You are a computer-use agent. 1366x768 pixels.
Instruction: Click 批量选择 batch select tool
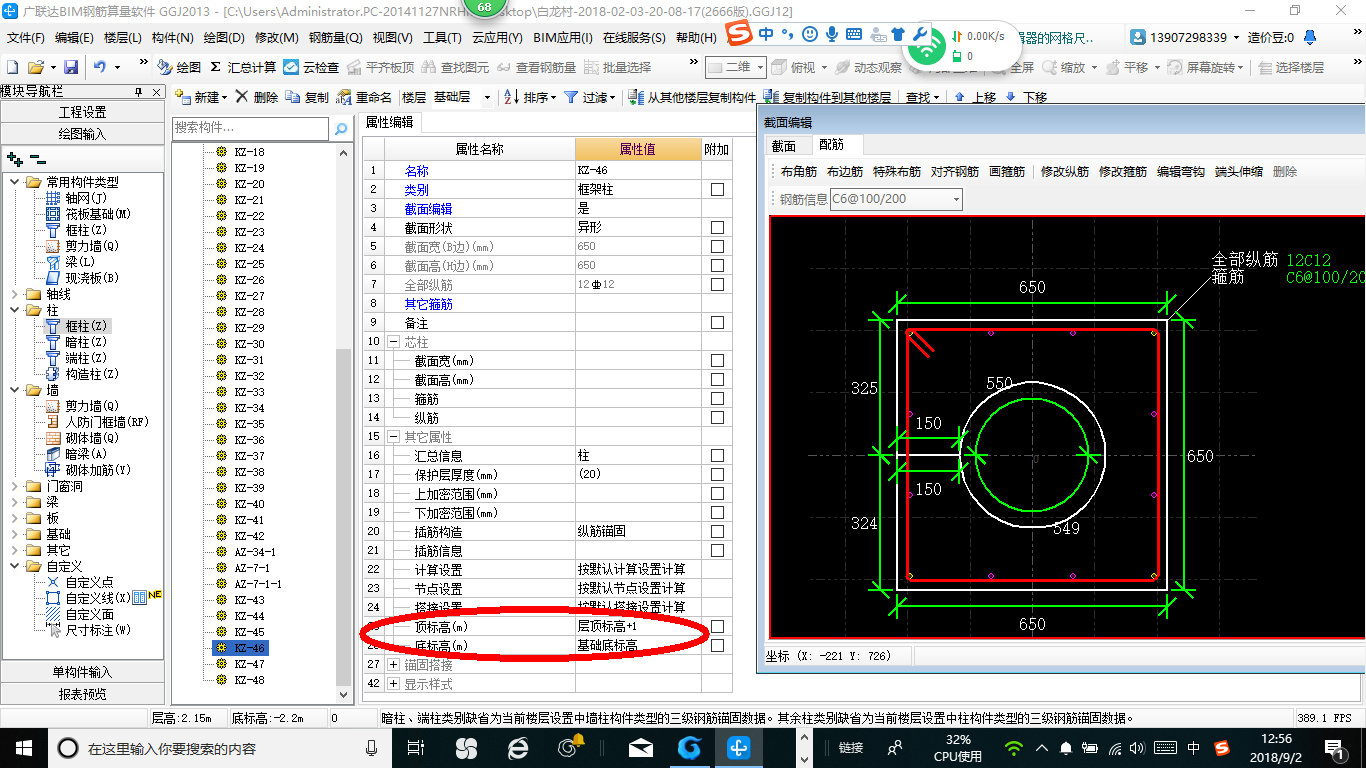coord(617,67)
